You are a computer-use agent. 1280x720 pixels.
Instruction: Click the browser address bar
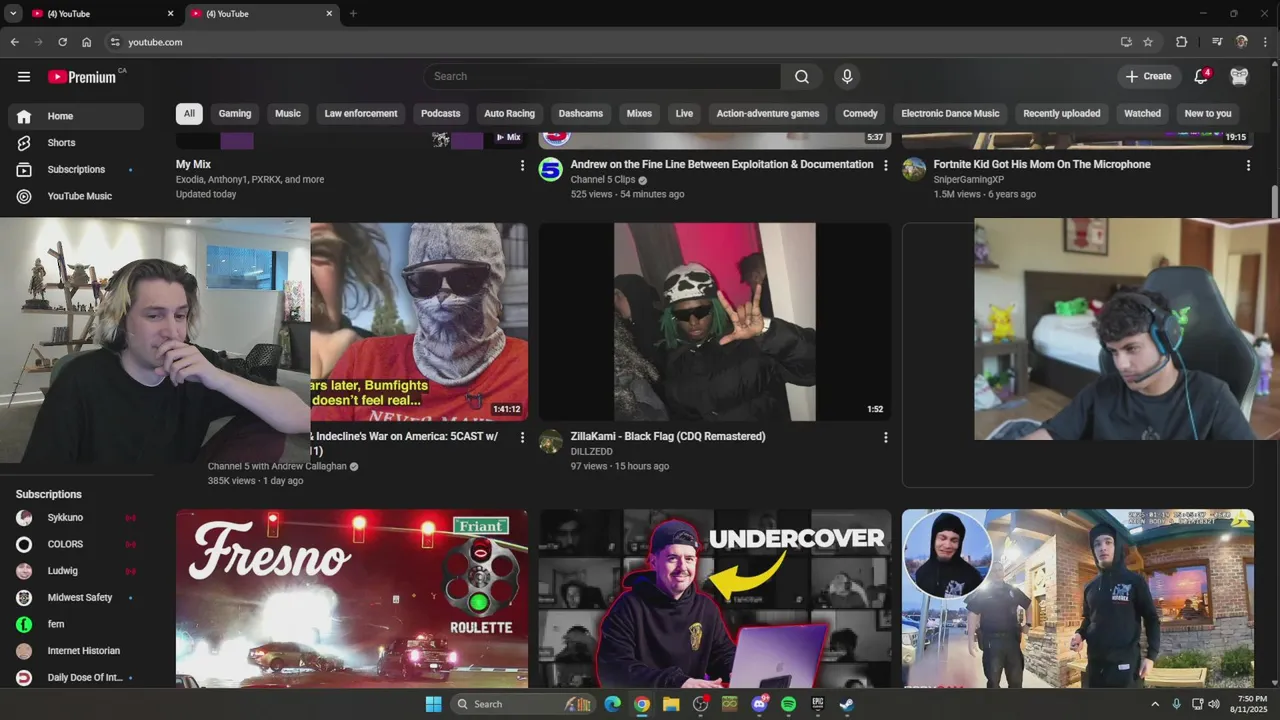[610, 42]
